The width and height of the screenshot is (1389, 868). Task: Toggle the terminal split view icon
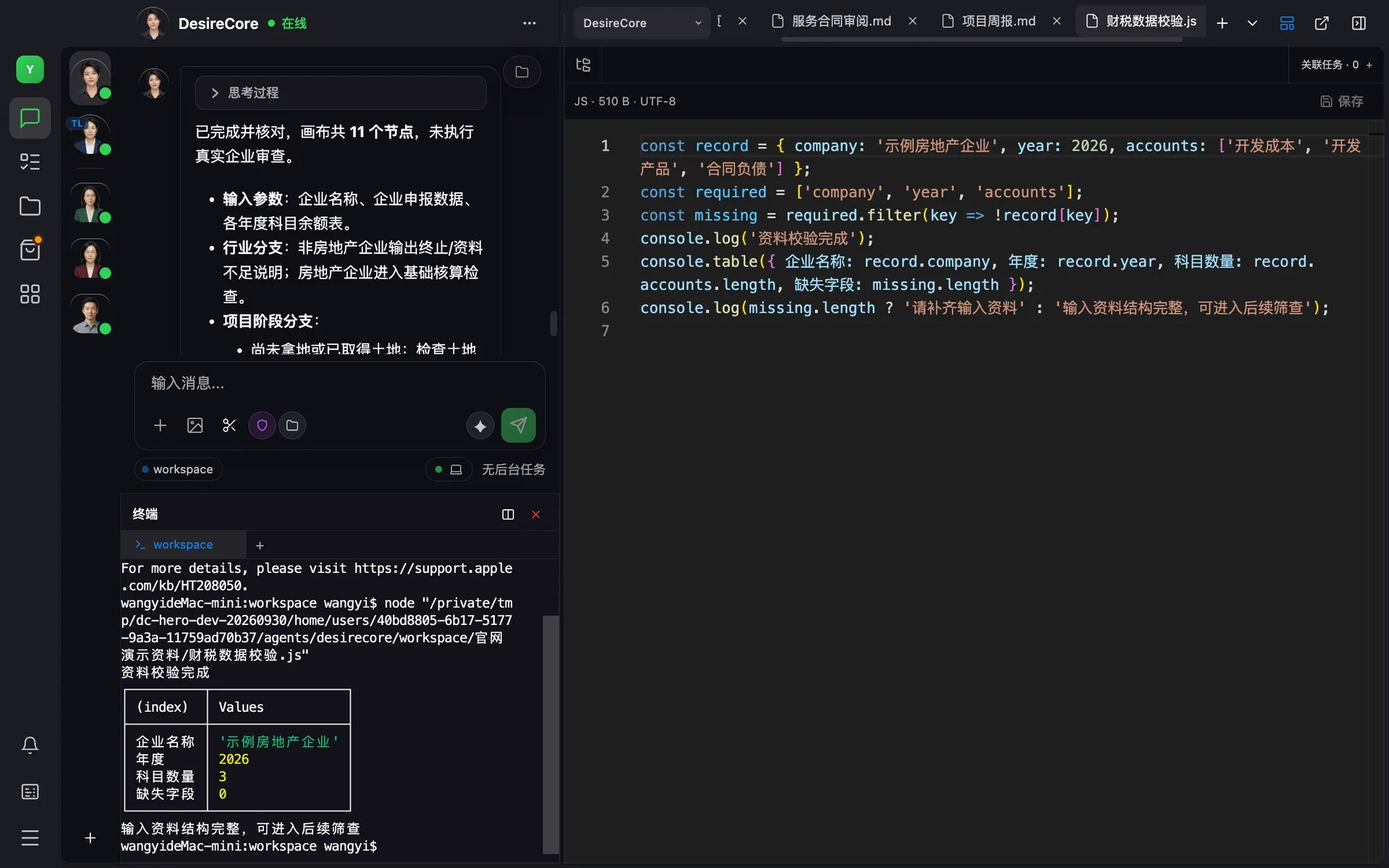point(508,514)
